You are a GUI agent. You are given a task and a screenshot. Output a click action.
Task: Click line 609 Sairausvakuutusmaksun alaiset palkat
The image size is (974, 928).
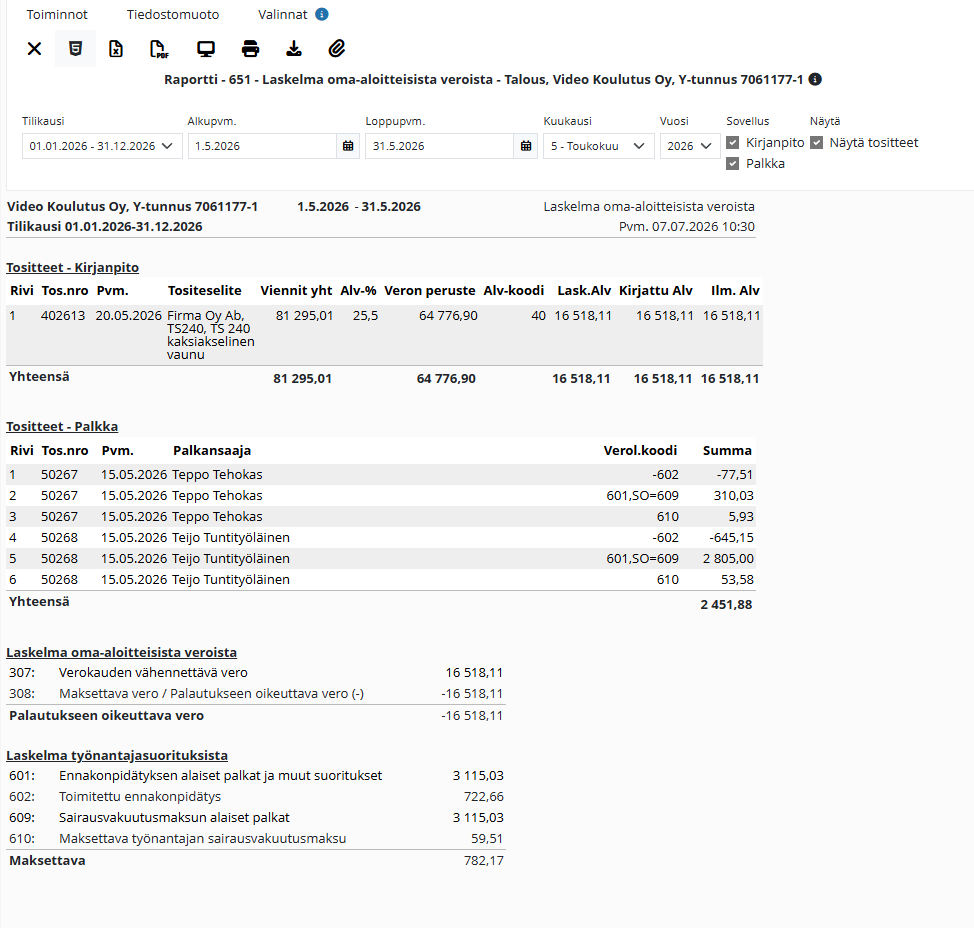256,818
